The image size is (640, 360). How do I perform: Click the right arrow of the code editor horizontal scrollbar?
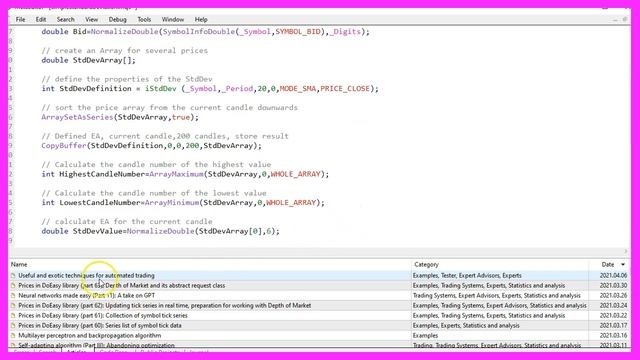pyautogui.click(x=626, y=251)
